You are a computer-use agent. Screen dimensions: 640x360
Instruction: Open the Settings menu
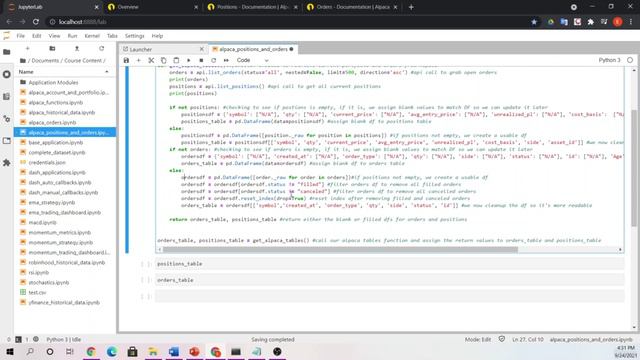(x=135, y=36)
